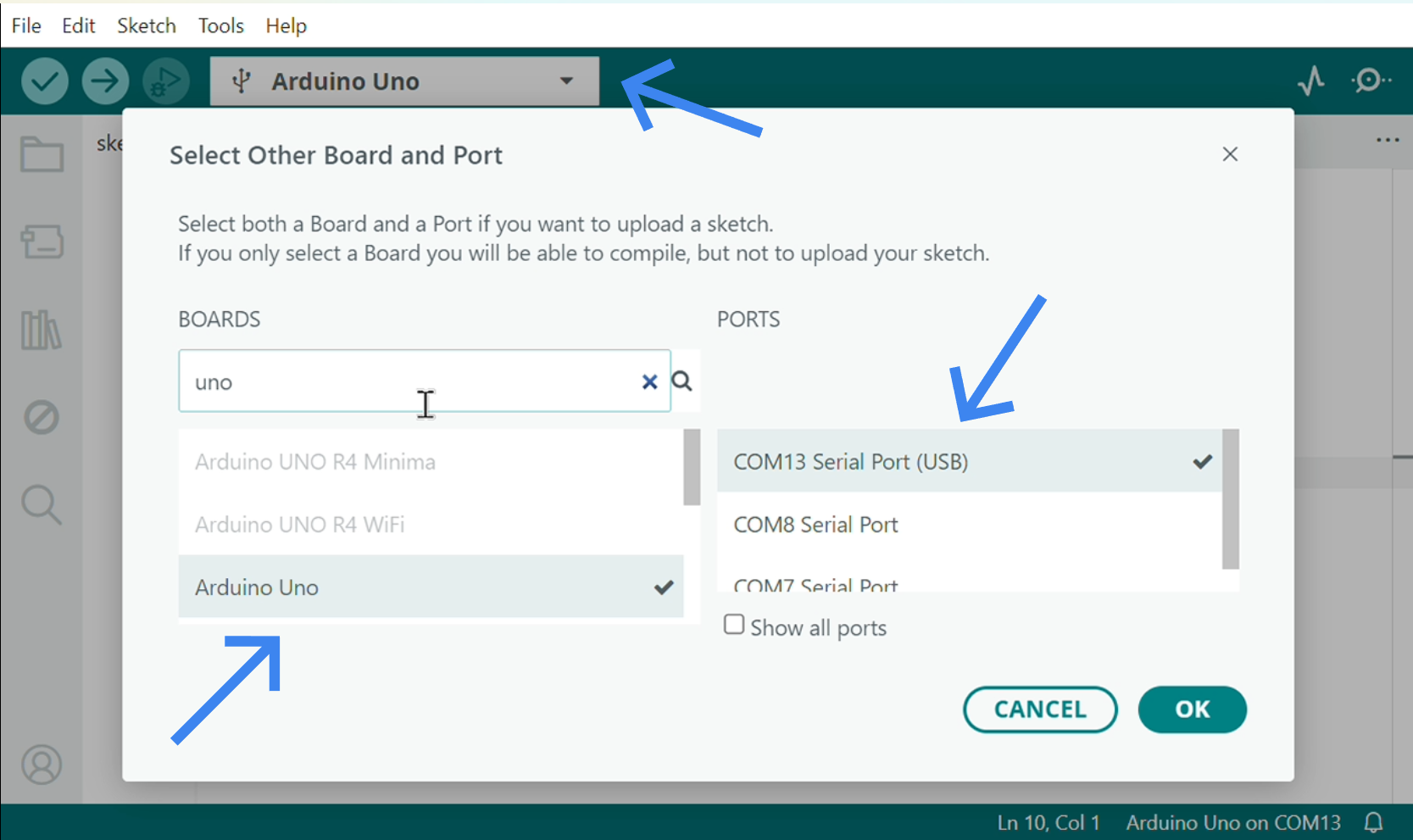1413x840 pixels.
Task: Clear the board search text
Action: (649, 381)
